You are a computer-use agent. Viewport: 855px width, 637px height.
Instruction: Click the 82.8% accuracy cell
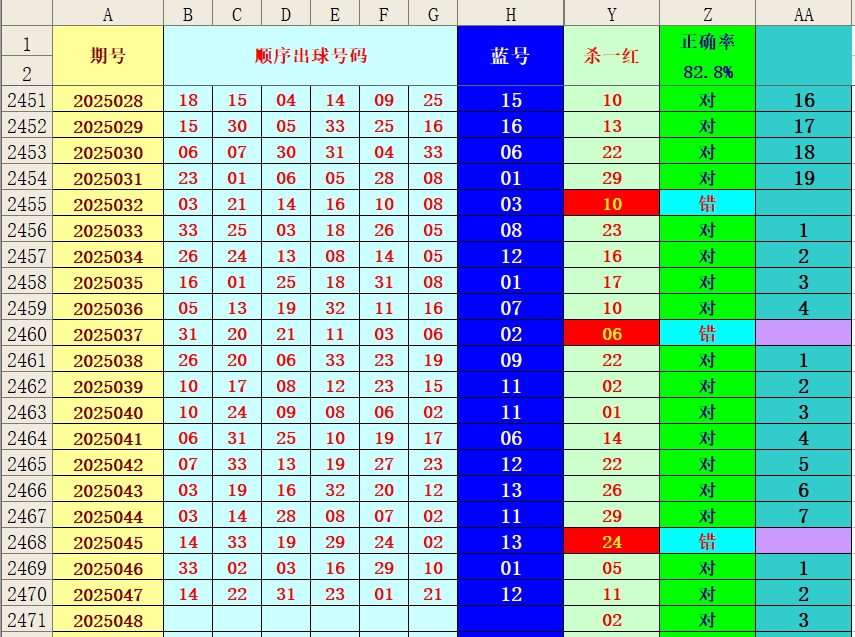click(x=707, y=71)
